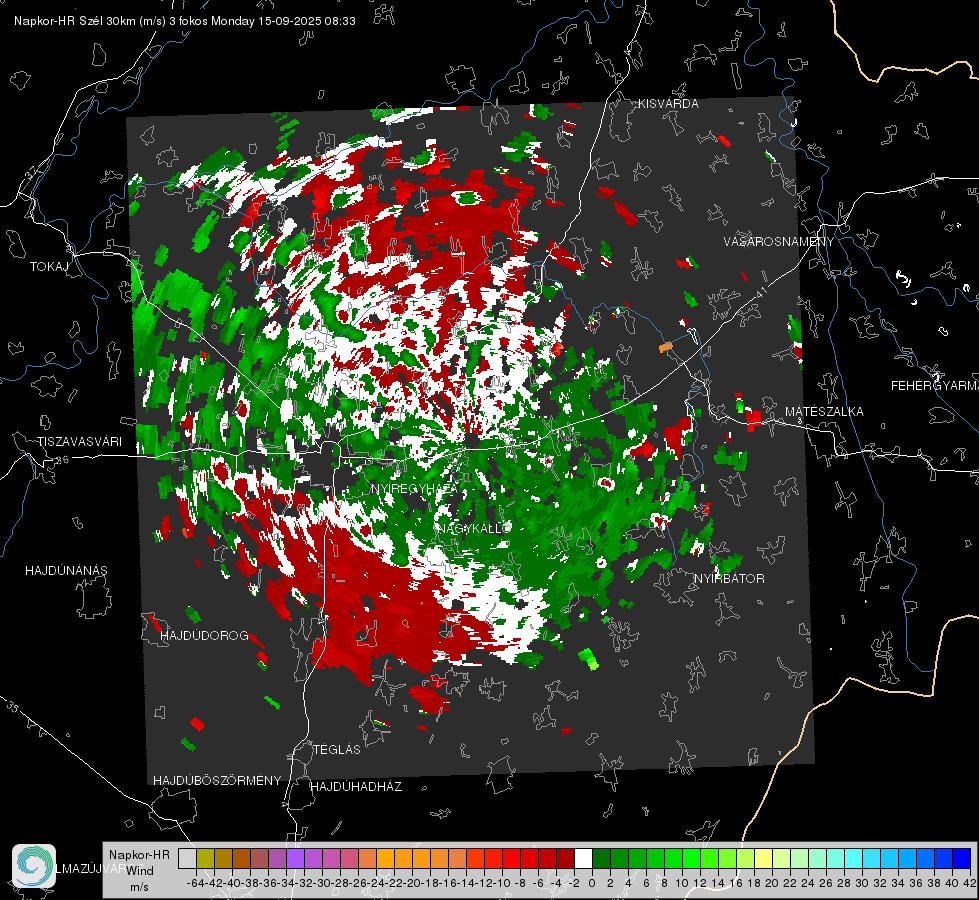Screen dimensions: 979x900
Task: Select the TISZAVASVÁRI city label
Action: [79, 442]
